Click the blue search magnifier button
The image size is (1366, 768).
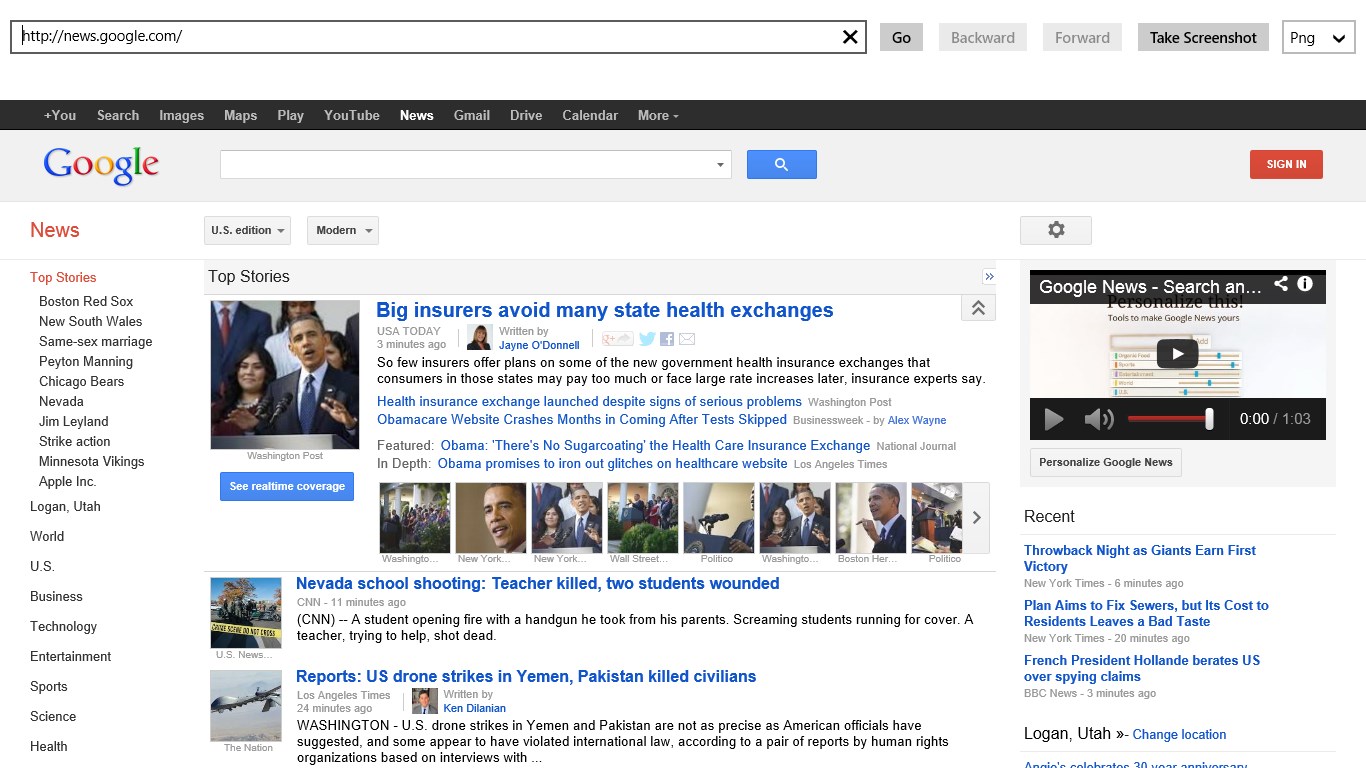[x=781, y=165]
